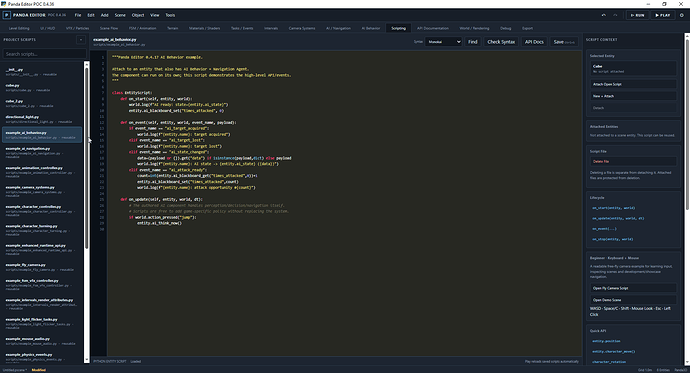Screen dimensions: 690x373
Task: Select cube_2.py in project scripts
Action: 42,103
